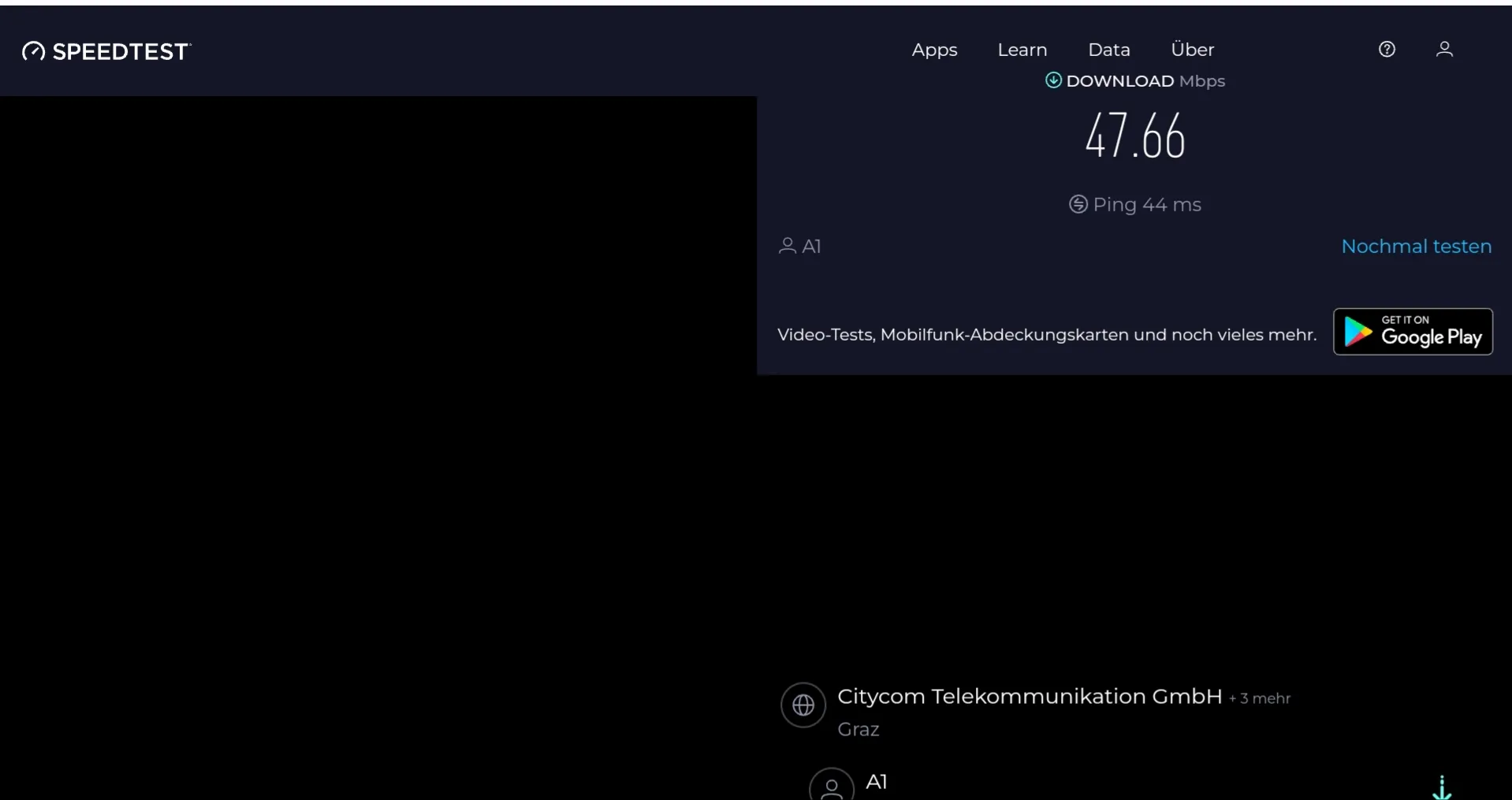The image size is (1512, 800).
Task: Click the SPEEDTEST wordmark text
Action: click(x=121, y=52)
